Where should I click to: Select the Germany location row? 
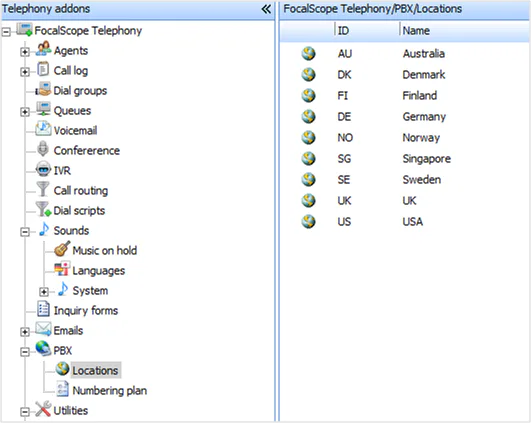click(x=404, y=117)
